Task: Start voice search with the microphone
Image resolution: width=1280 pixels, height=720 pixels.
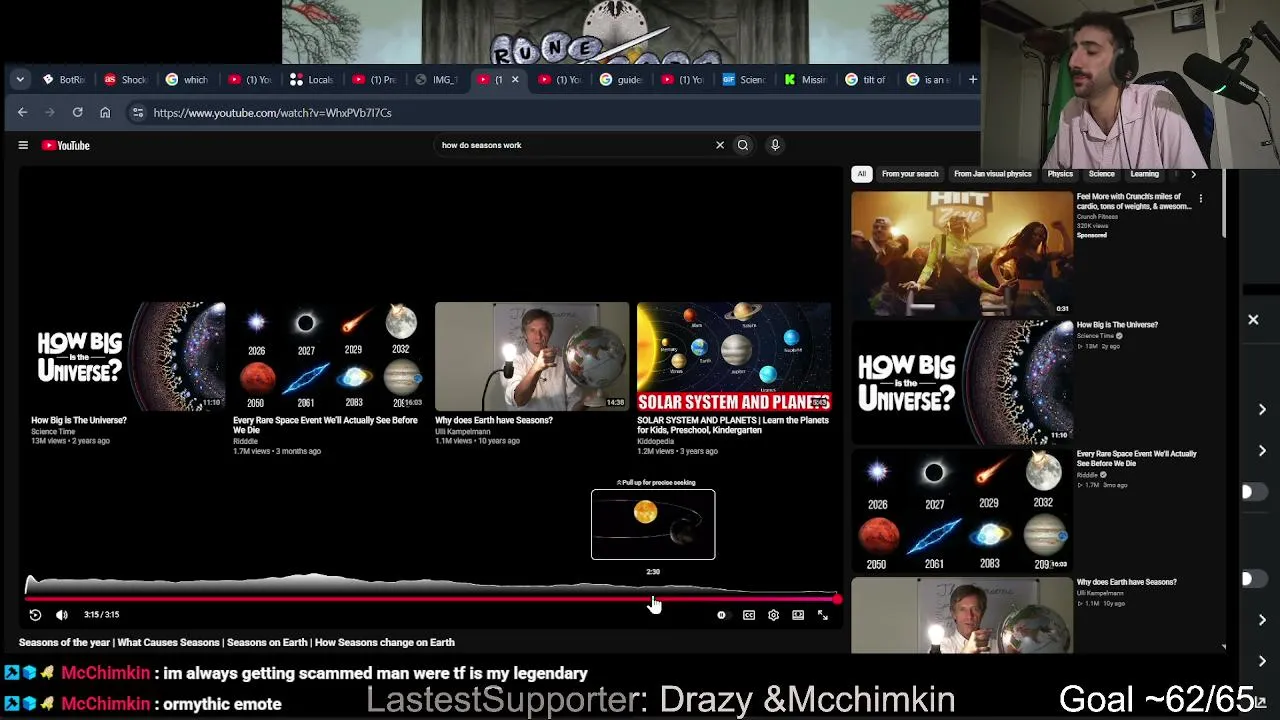Action: pyautogui.click(x=775, y=145)
